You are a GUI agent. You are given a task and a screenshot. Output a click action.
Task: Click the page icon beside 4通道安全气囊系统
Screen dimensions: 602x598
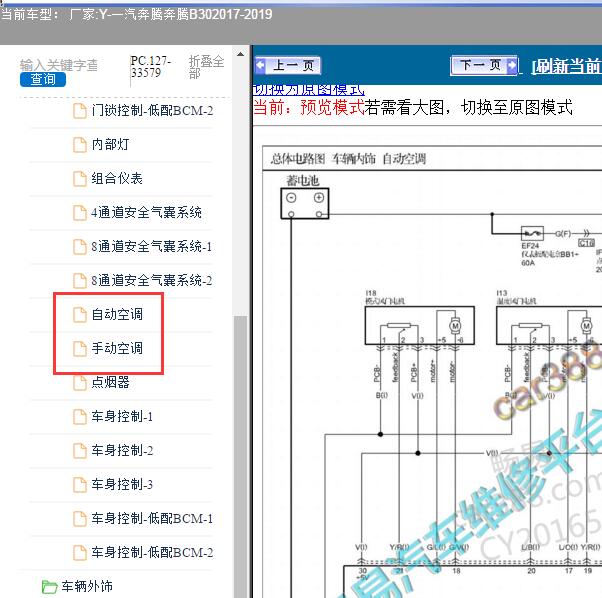80,213
